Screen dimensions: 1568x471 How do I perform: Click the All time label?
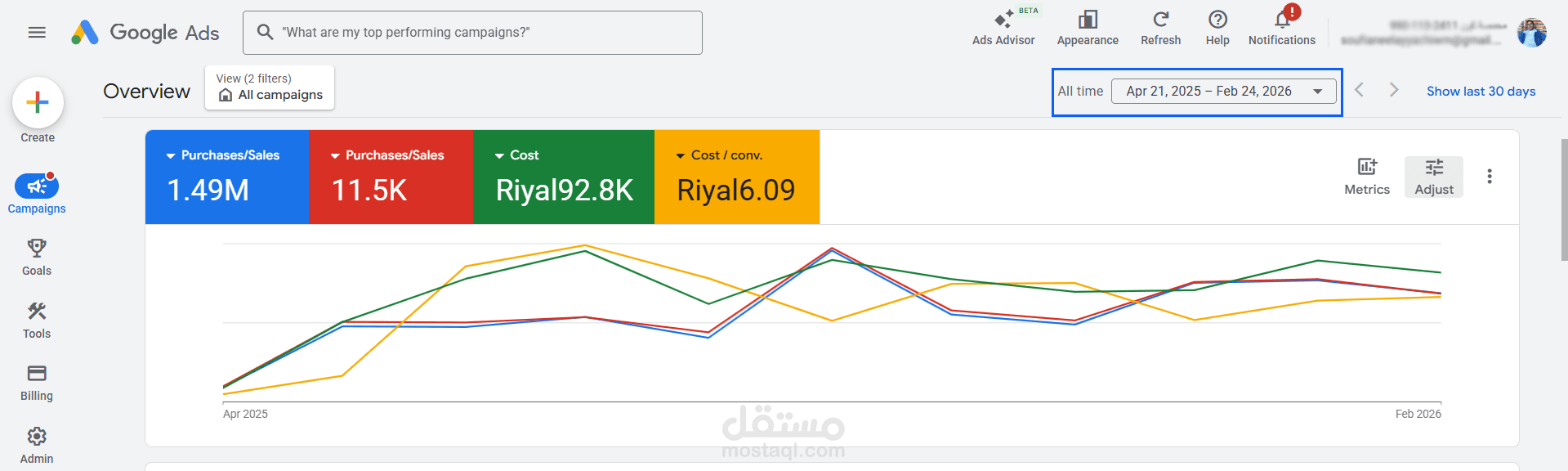click(1080, 92)
